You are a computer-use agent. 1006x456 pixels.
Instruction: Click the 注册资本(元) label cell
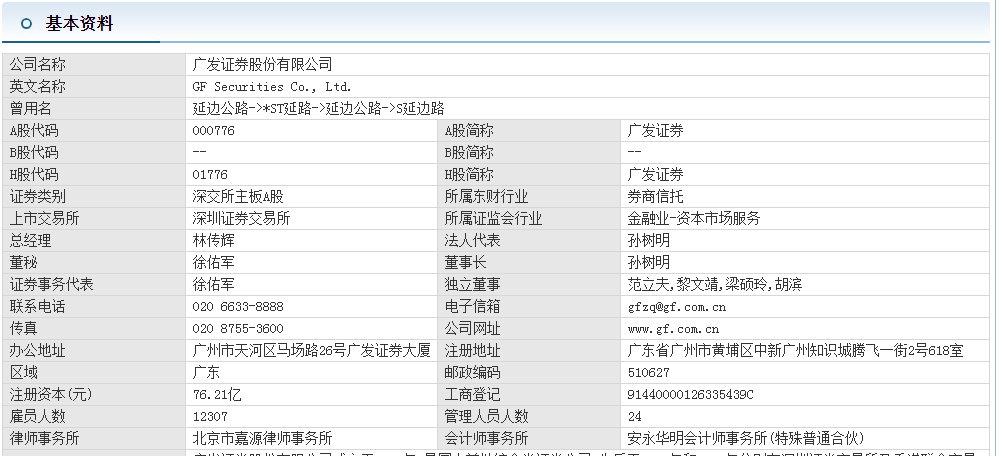click(94, 394)
